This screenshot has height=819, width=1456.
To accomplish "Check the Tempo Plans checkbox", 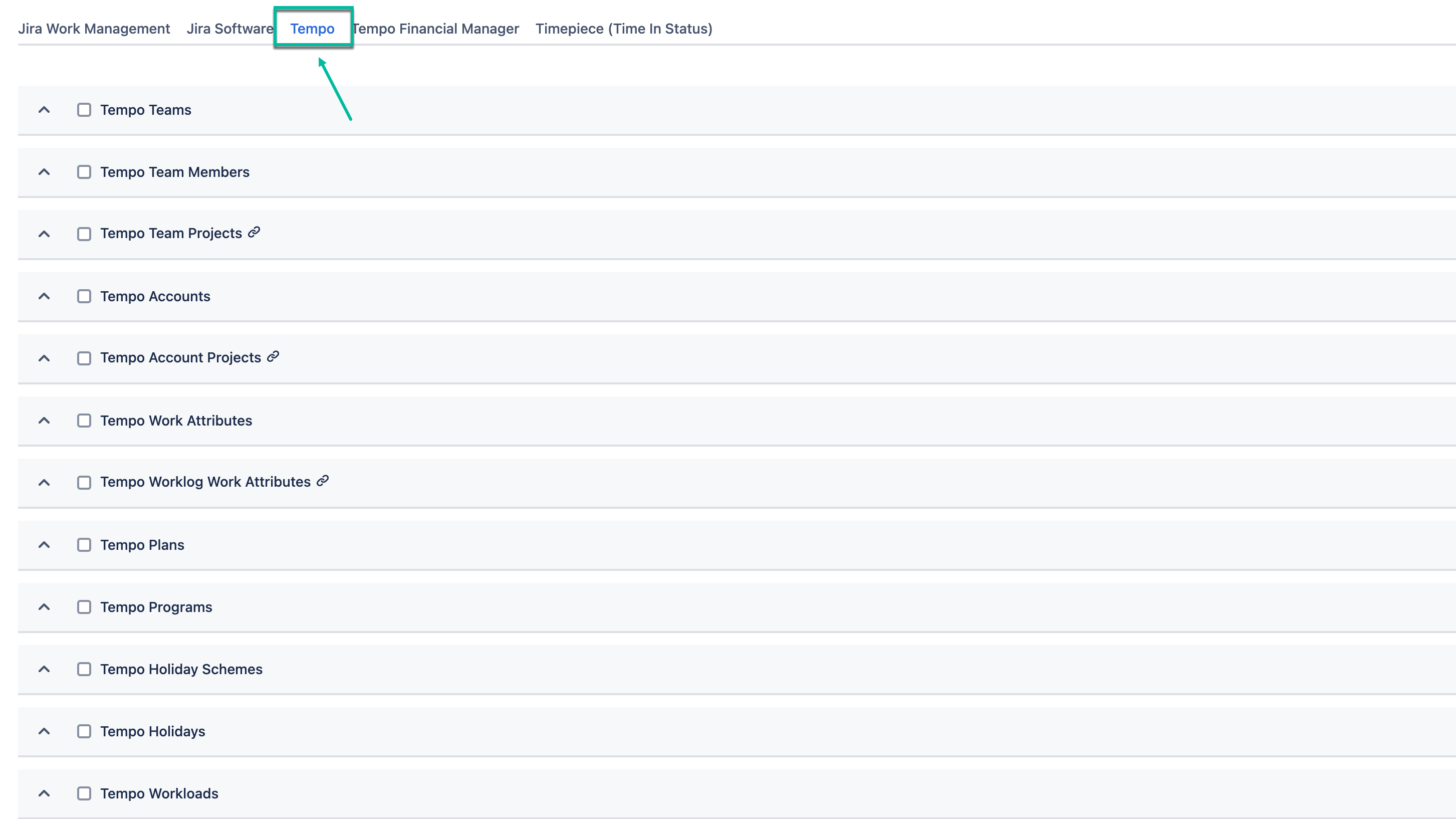I will (84, 545).
